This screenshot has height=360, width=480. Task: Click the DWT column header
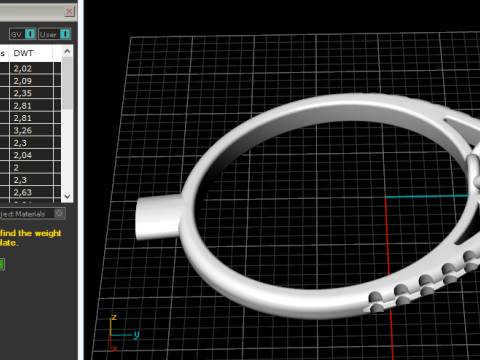(31, 53)
